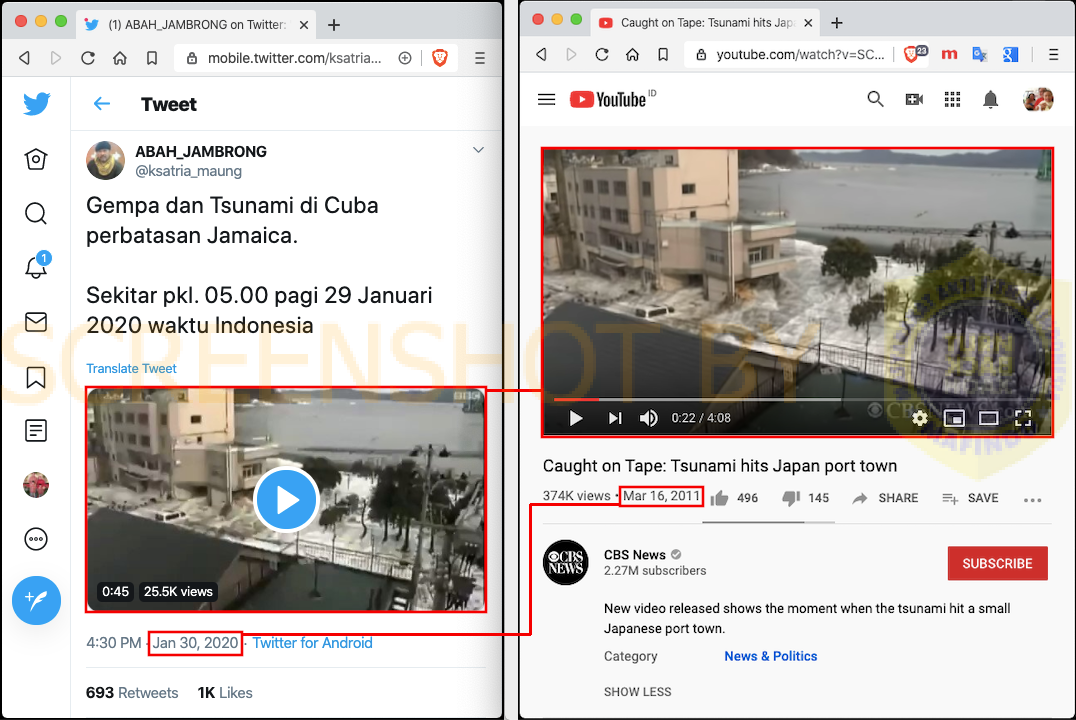Open new tab in YouTube browser window
Image resolution: width=1076 pixels, height=720 pixels.
(x=837, y=23)
